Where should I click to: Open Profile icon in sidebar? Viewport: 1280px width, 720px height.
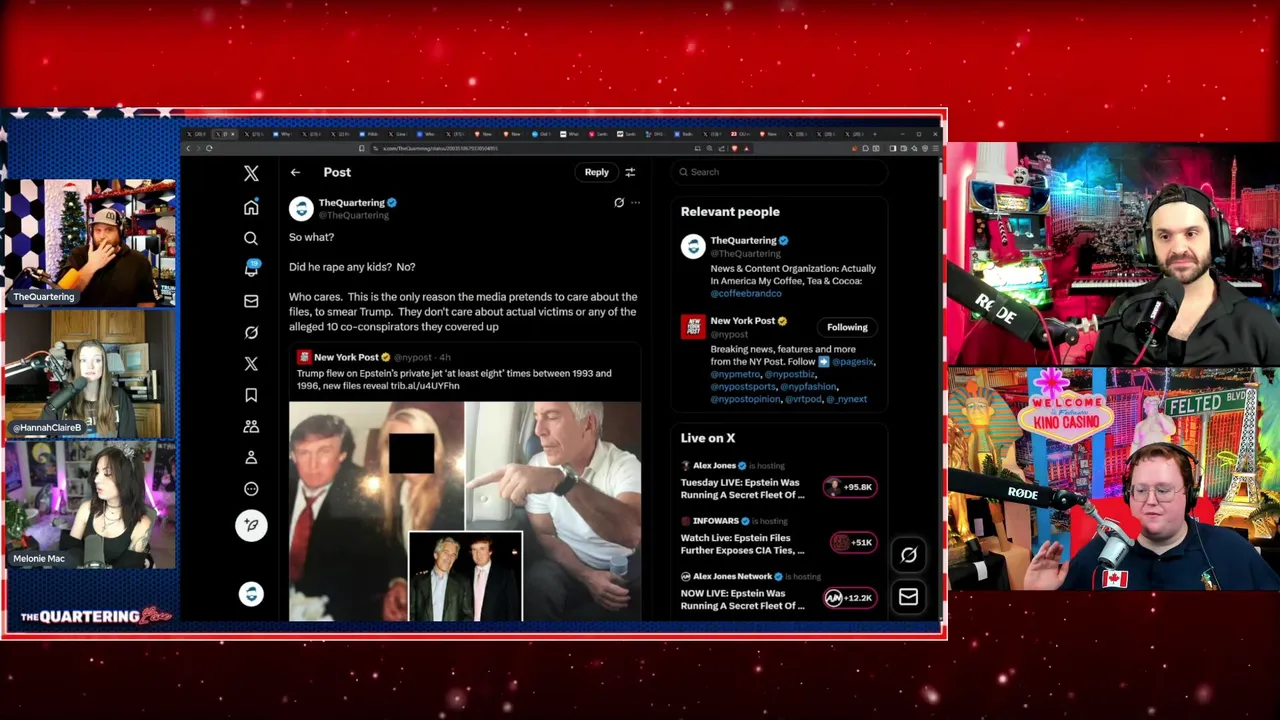[x=251, y=457]
